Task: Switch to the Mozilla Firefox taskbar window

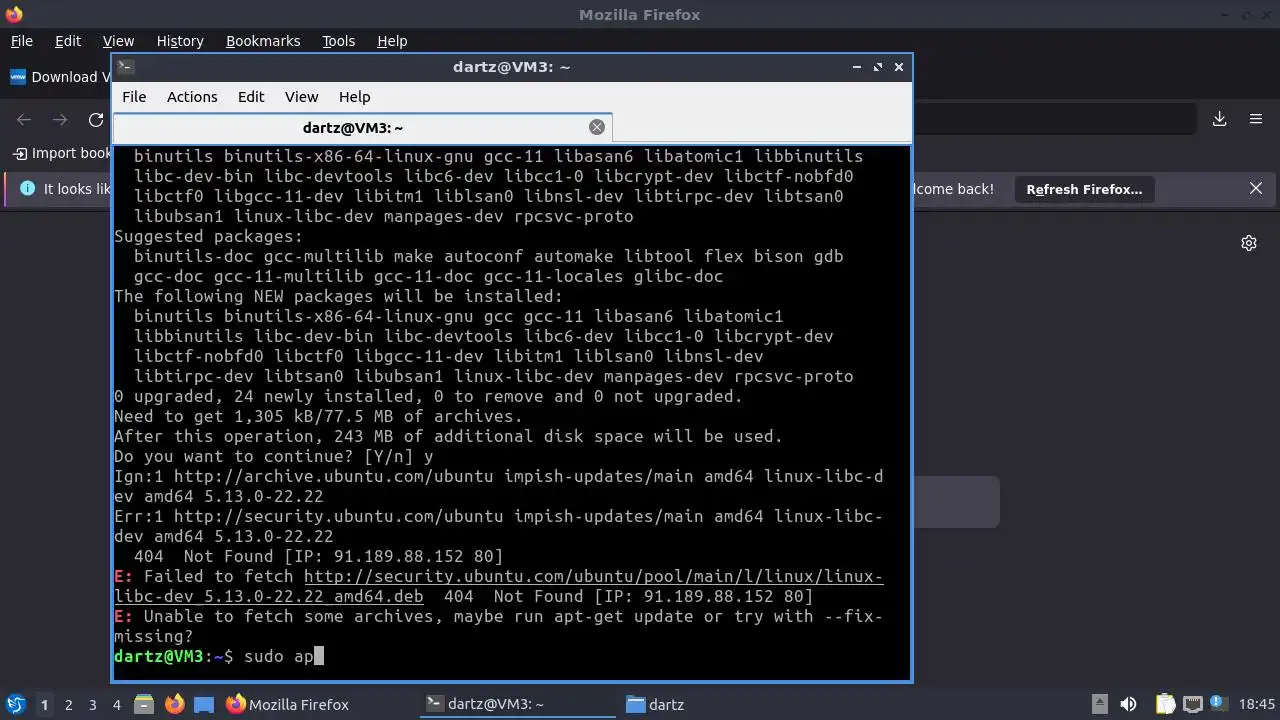Action: pyautogui.click(x=288, y=704)
